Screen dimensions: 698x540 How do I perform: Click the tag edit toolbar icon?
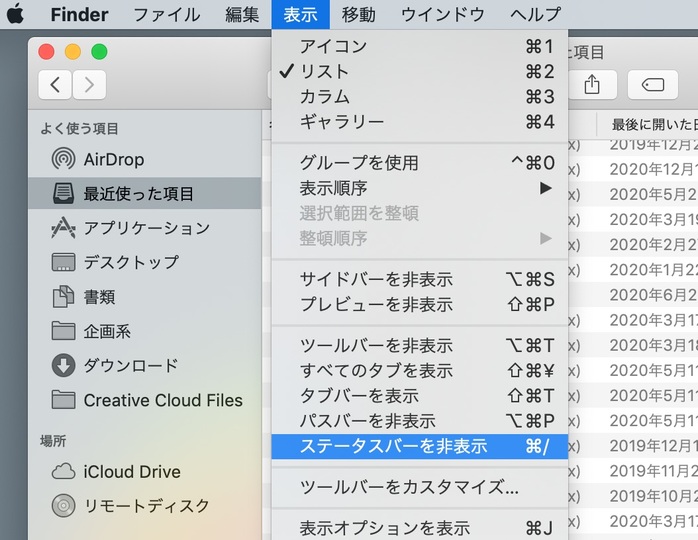pos(653,84)
